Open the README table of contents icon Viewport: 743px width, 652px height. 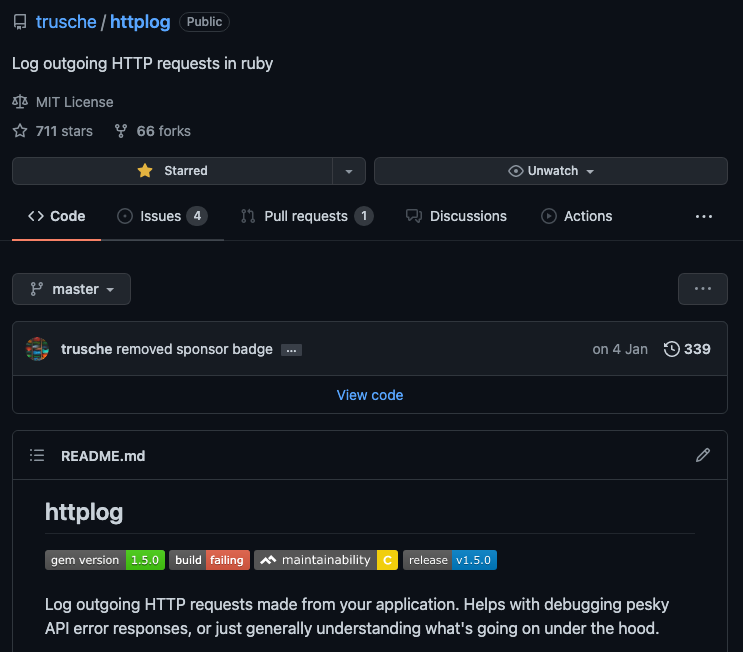tap(37, 455)
